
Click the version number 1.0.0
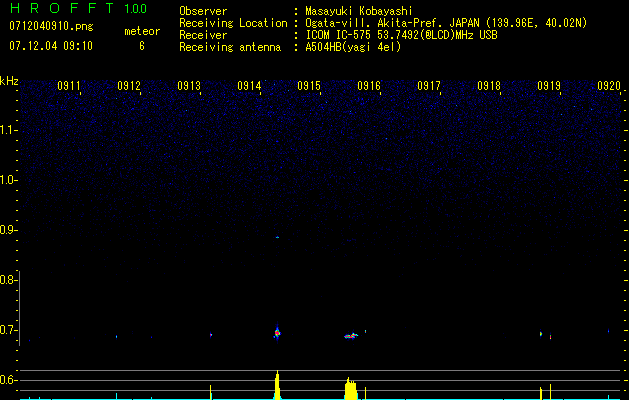tap(136, 9)
